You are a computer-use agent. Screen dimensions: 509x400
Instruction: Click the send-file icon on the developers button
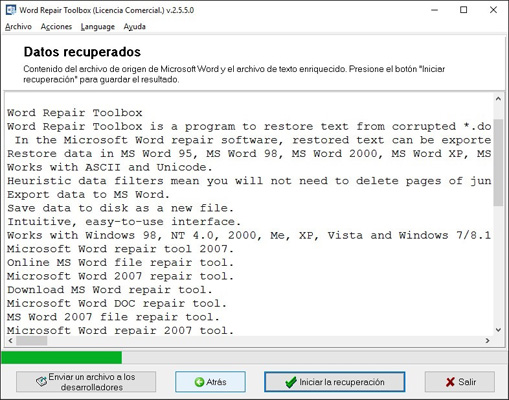click(x=41, y=382)
